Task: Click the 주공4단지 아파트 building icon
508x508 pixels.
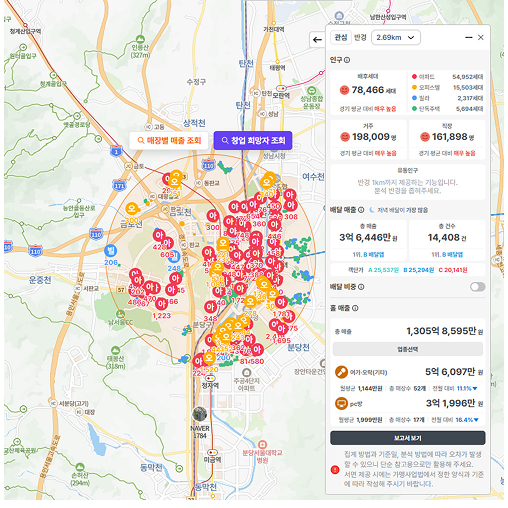Action: 246,372
